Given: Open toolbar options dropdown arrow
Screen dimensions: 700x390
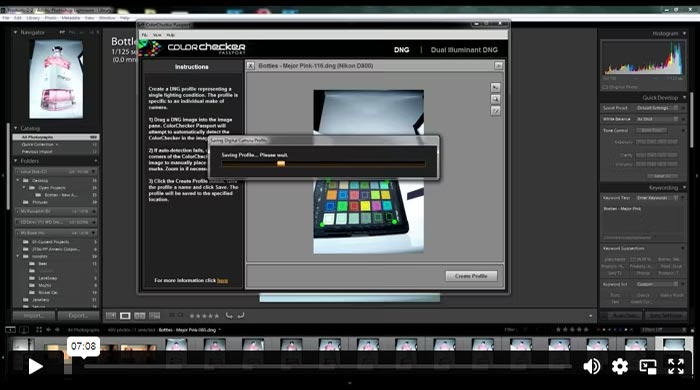Looking at the screenshot, I should (x=591, y=316).
